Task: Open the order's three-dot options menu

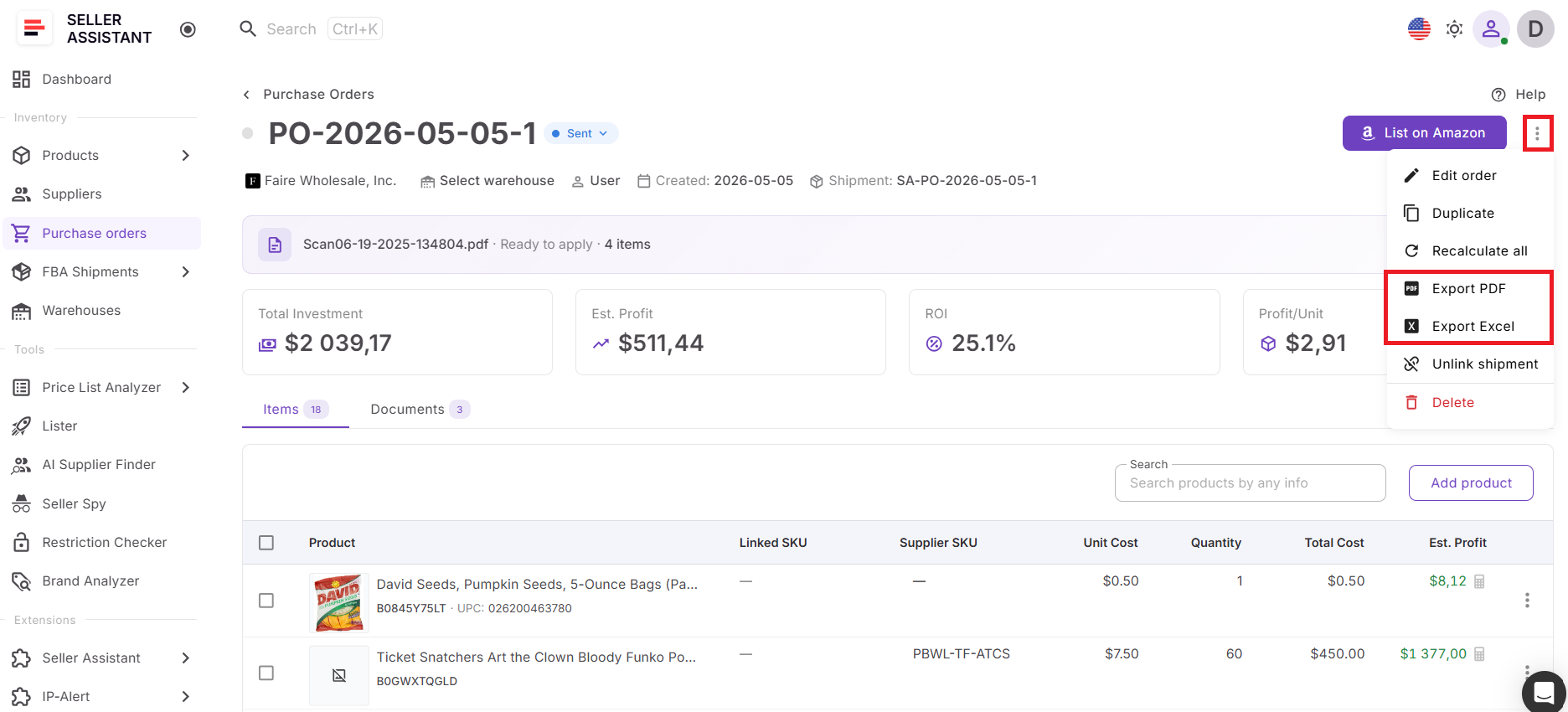Action: [x=1537, y=133]
